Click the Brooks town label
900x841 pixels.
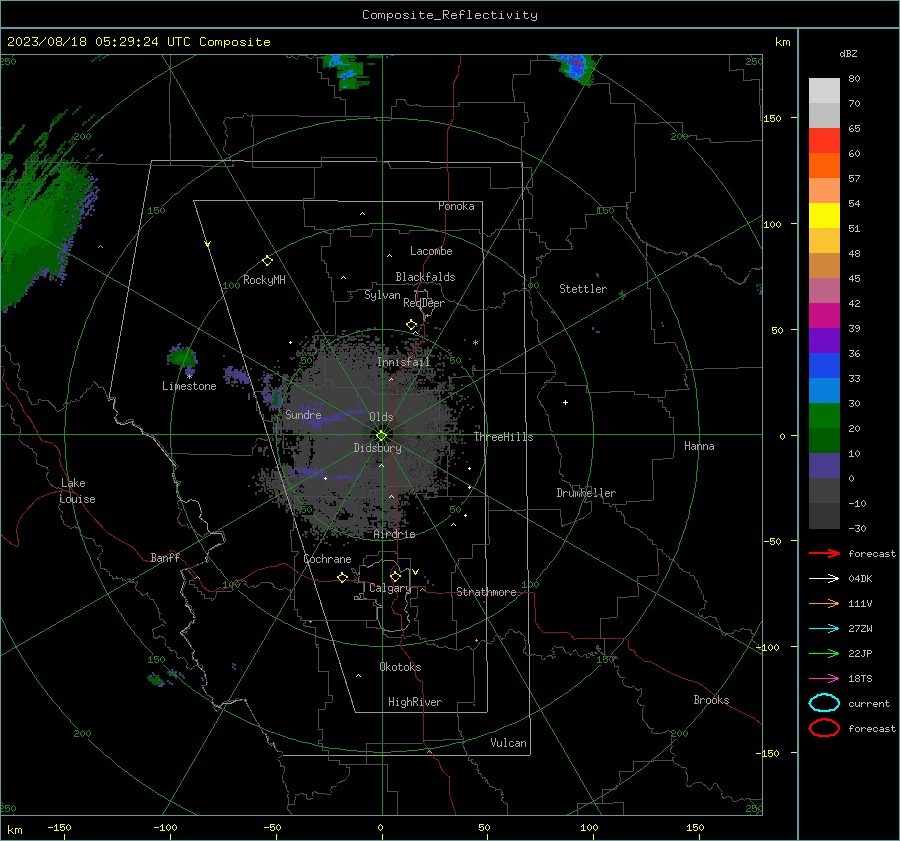pos(711,700)
